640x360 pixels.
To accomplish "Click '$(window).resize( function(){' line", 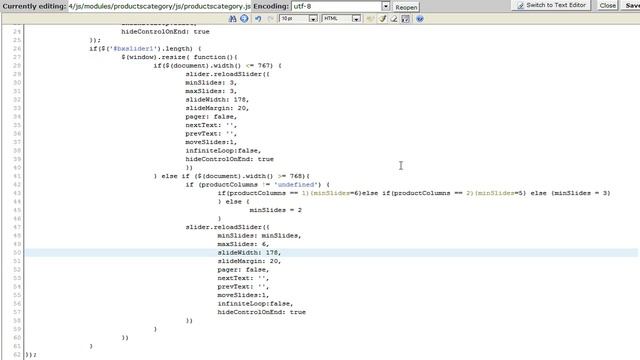I will pos(179,57).
